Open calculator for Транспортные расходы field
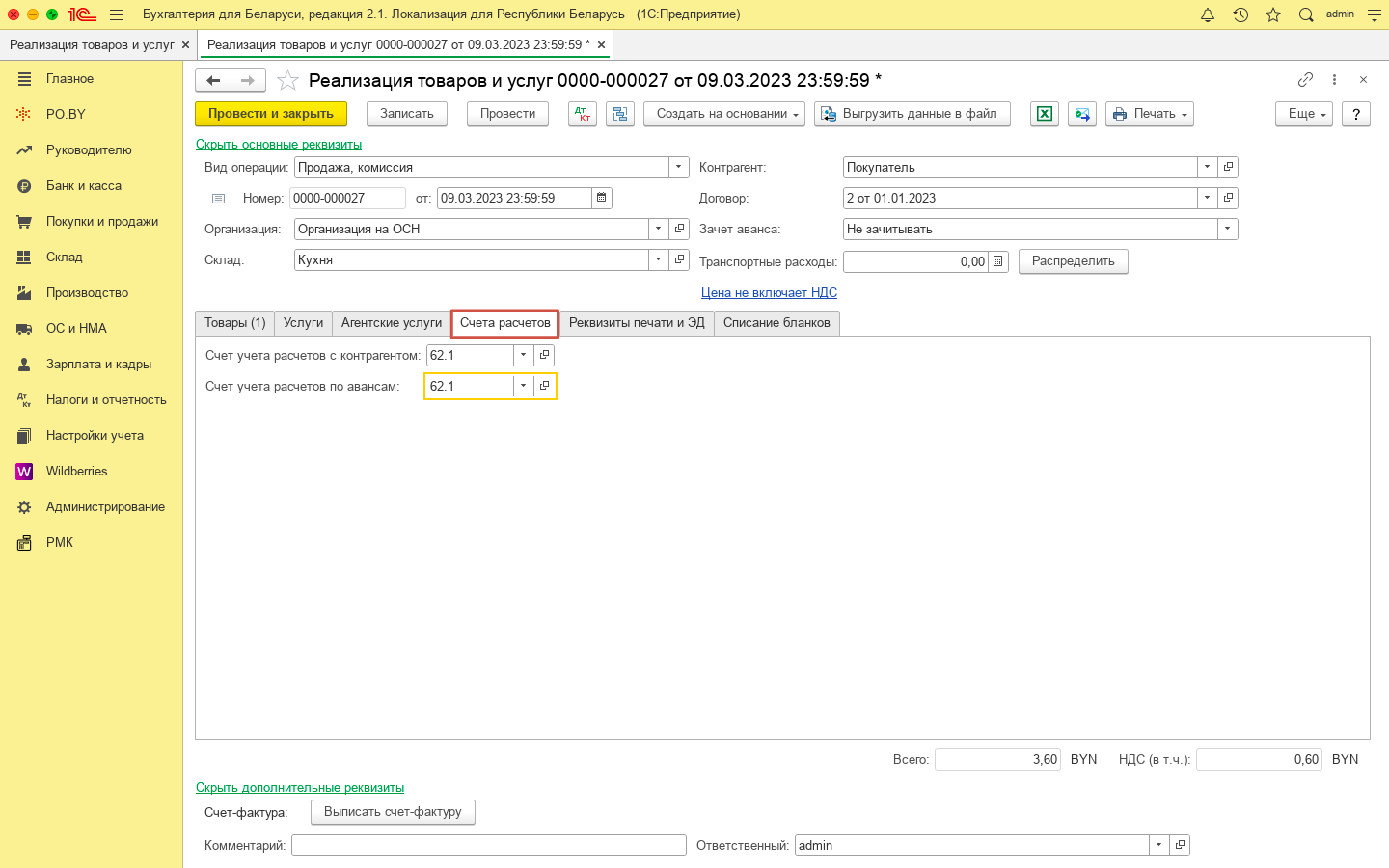1389x868 pixels. [998, 261]
